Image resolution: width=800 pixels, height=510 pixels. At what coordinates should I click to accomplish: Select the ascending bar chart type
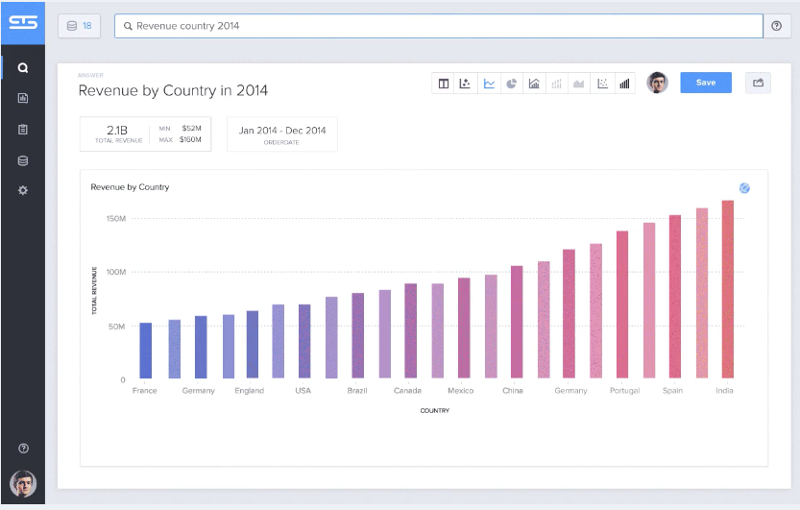624,84
